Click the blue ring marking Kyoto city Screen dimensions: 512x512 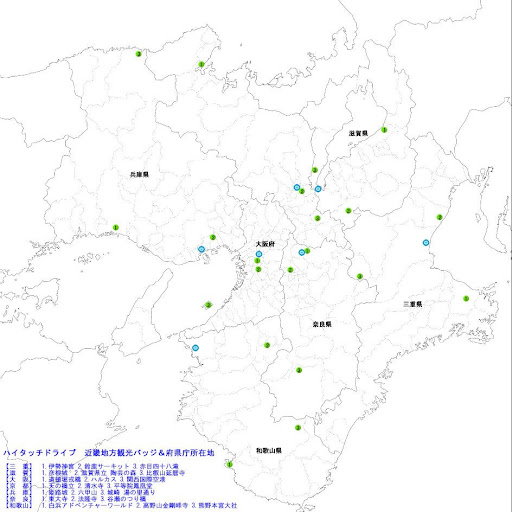297,187
